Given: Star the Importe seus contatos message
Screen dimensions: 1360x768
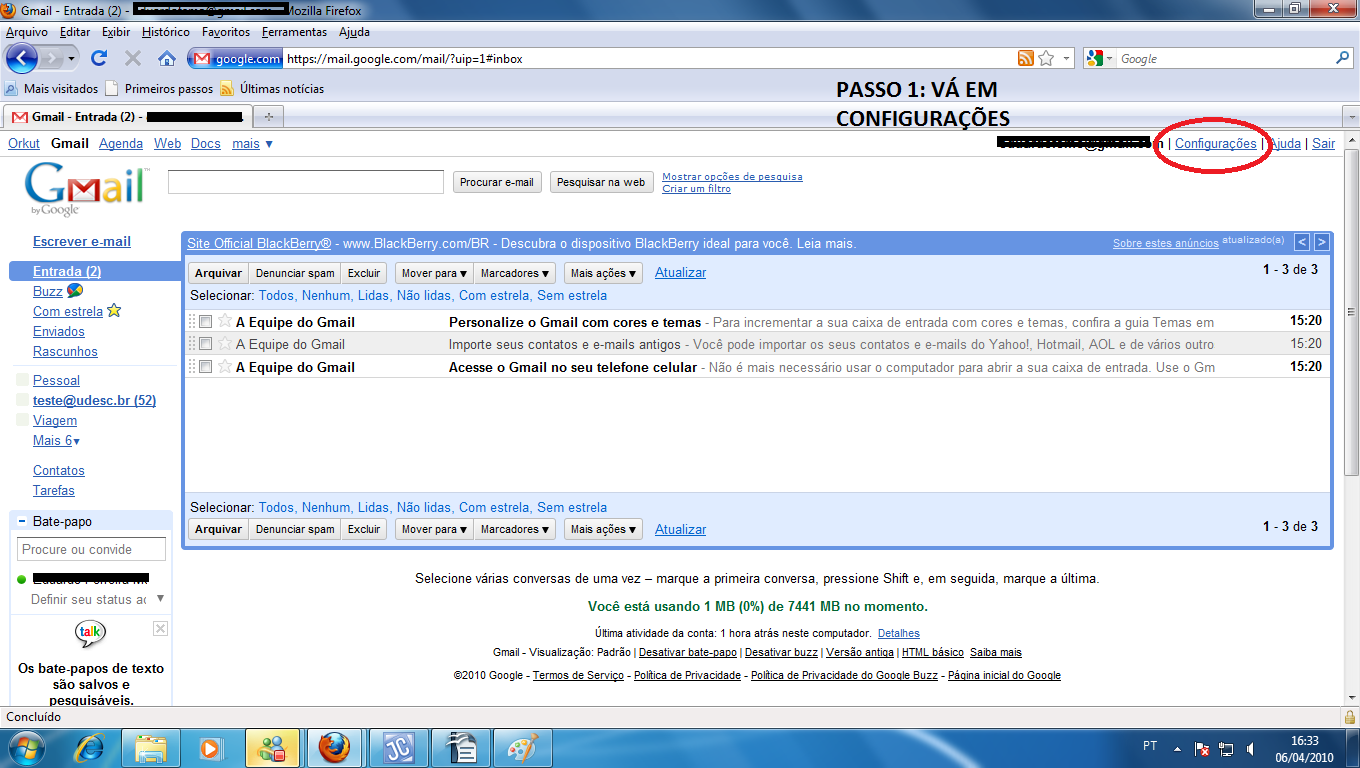Looking at the screenshot, I should point(225,344).
